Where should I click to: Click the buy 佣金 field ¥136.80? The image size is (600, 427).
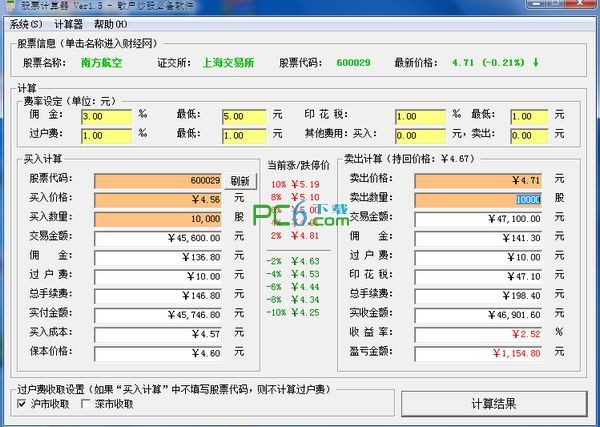pyautogui.click(x=158, y=258)
